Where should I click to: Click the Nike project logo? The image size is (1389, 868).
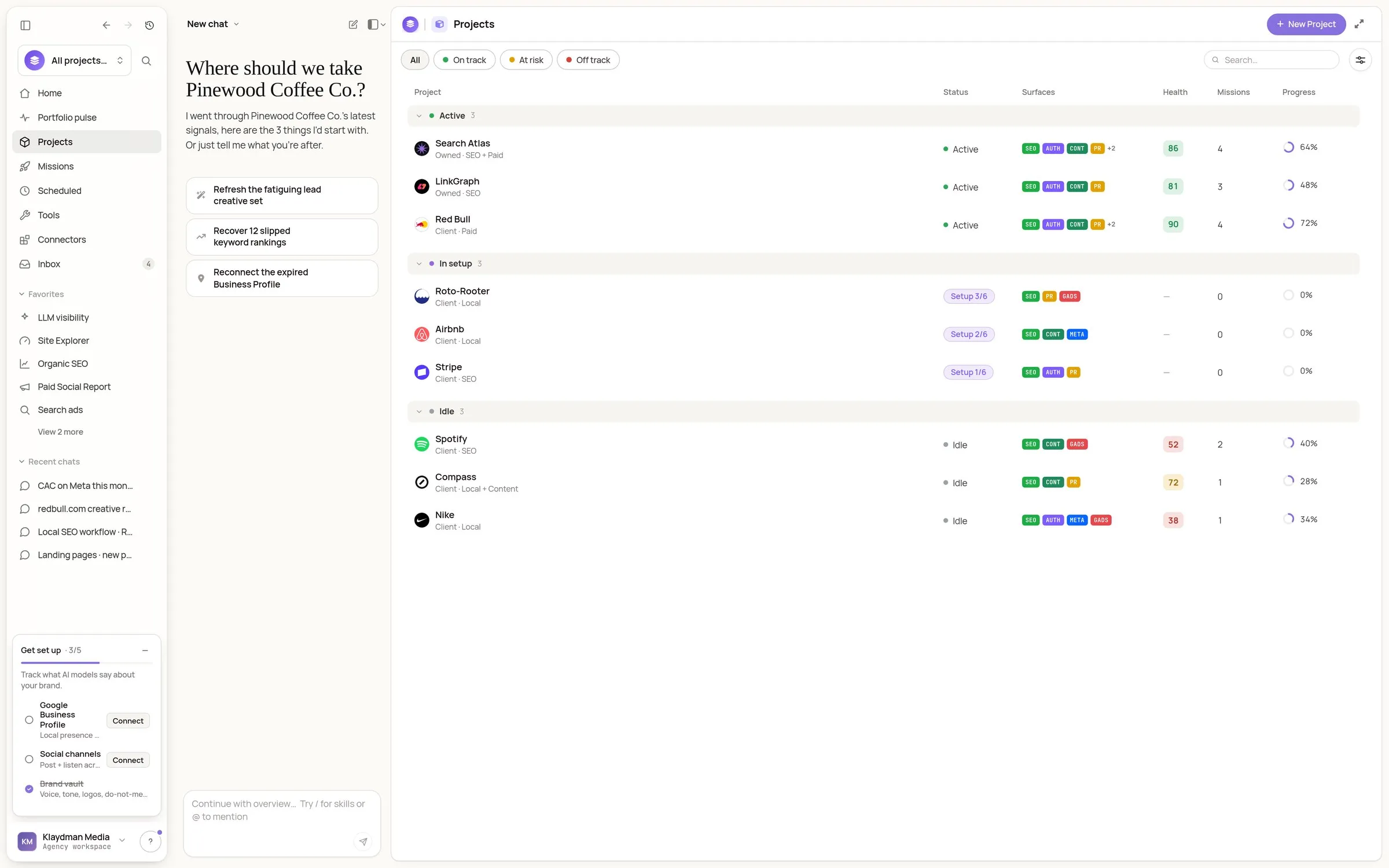click(422, 520)
